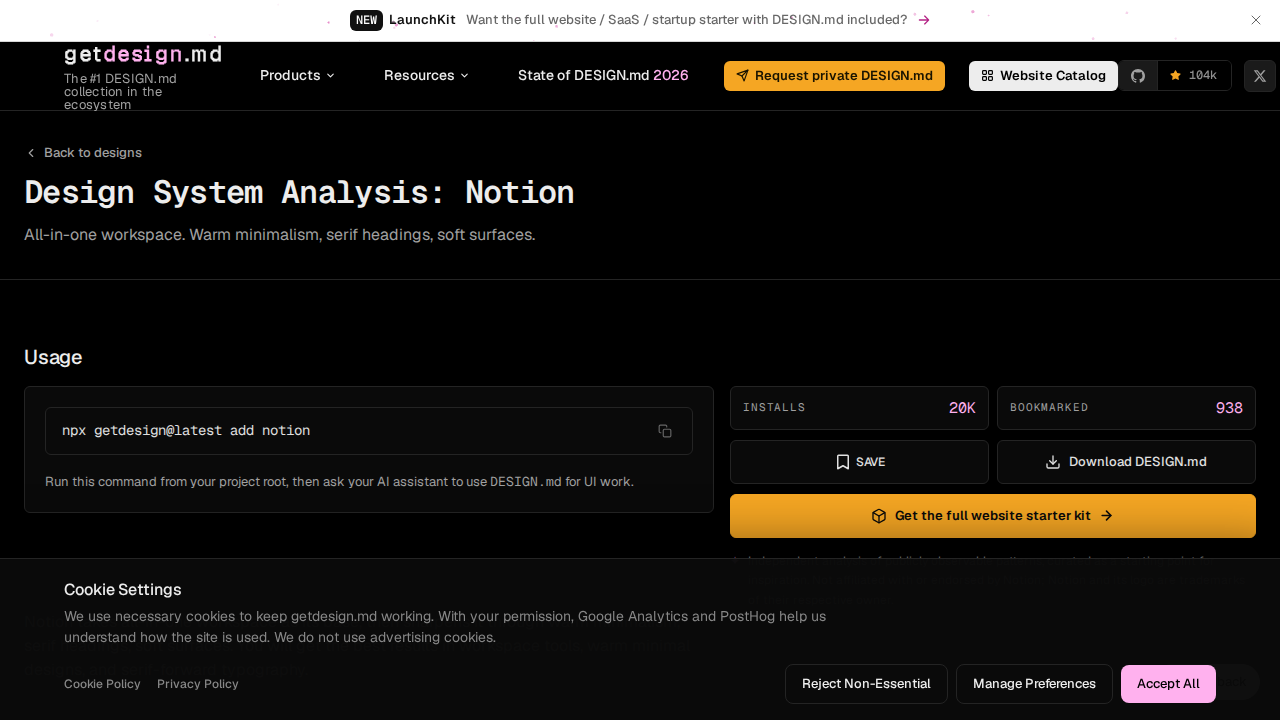This screenshot has height=720, width=1280.
Task: Click the site tagline under the logo
Action: click(121, 91)
